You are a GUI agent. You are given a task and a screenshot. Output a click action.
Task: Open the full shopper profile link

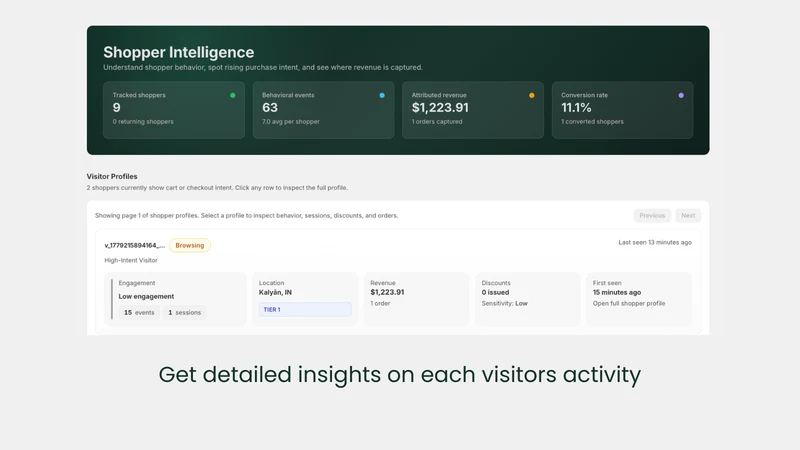[x=629, y=303]
